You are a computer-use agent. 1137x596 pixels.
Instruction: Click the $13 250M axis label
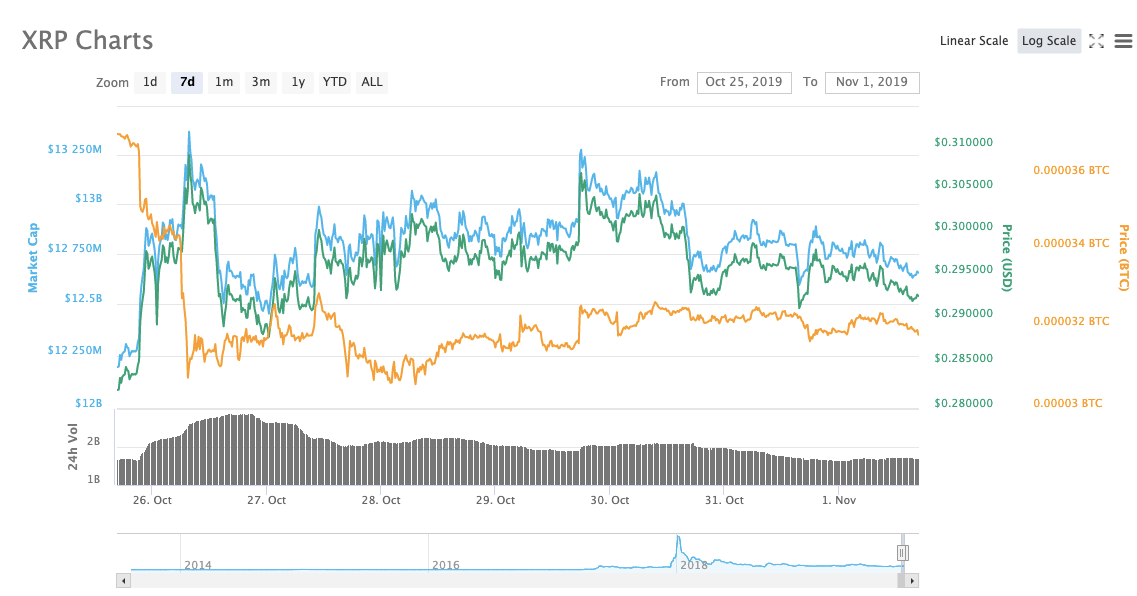[75, 149]
